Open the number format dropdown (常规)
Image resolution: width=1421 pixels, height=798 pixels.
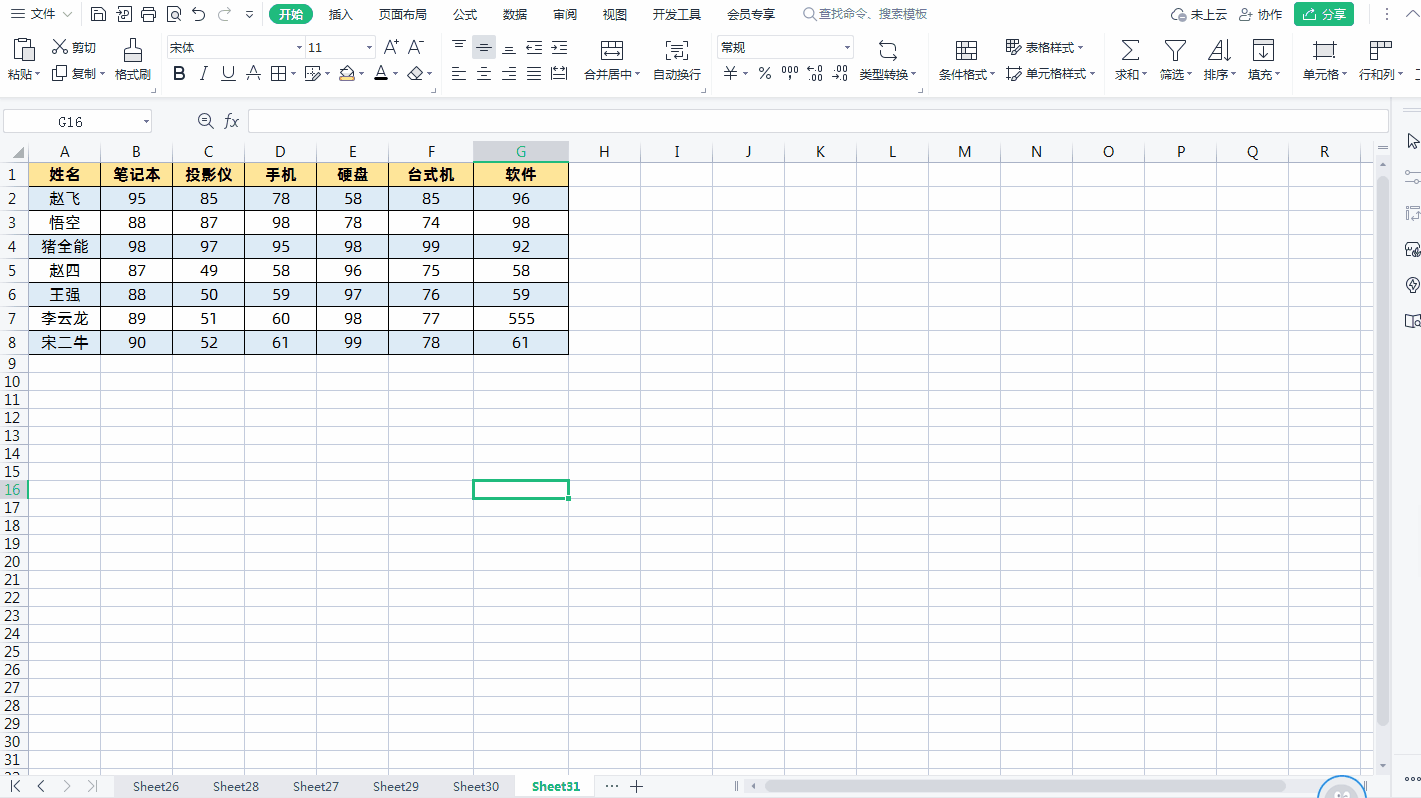tap(847, 47)
